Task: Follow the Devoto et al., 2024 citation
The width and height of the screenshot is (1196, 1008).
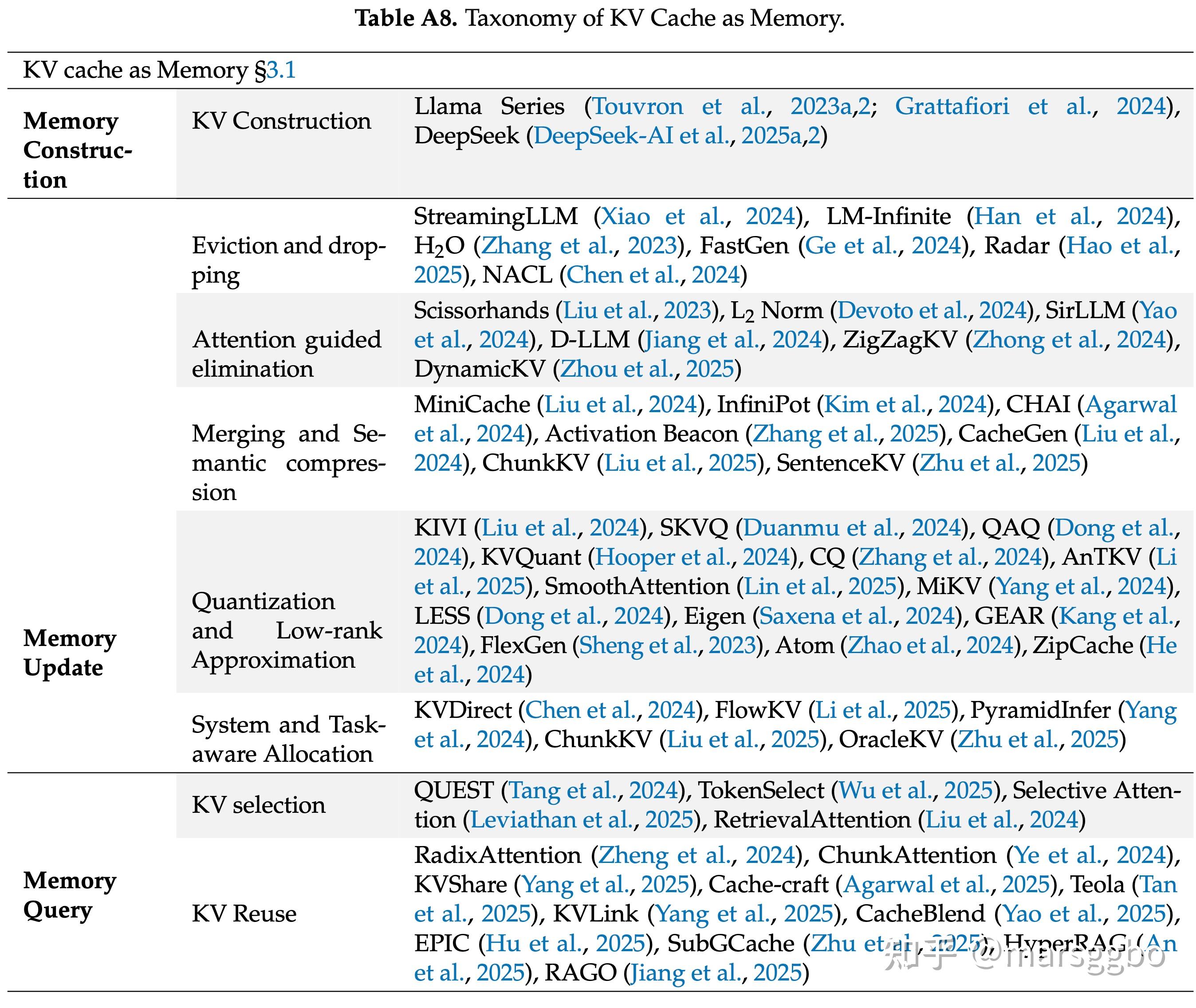Action: coord(933,311)
